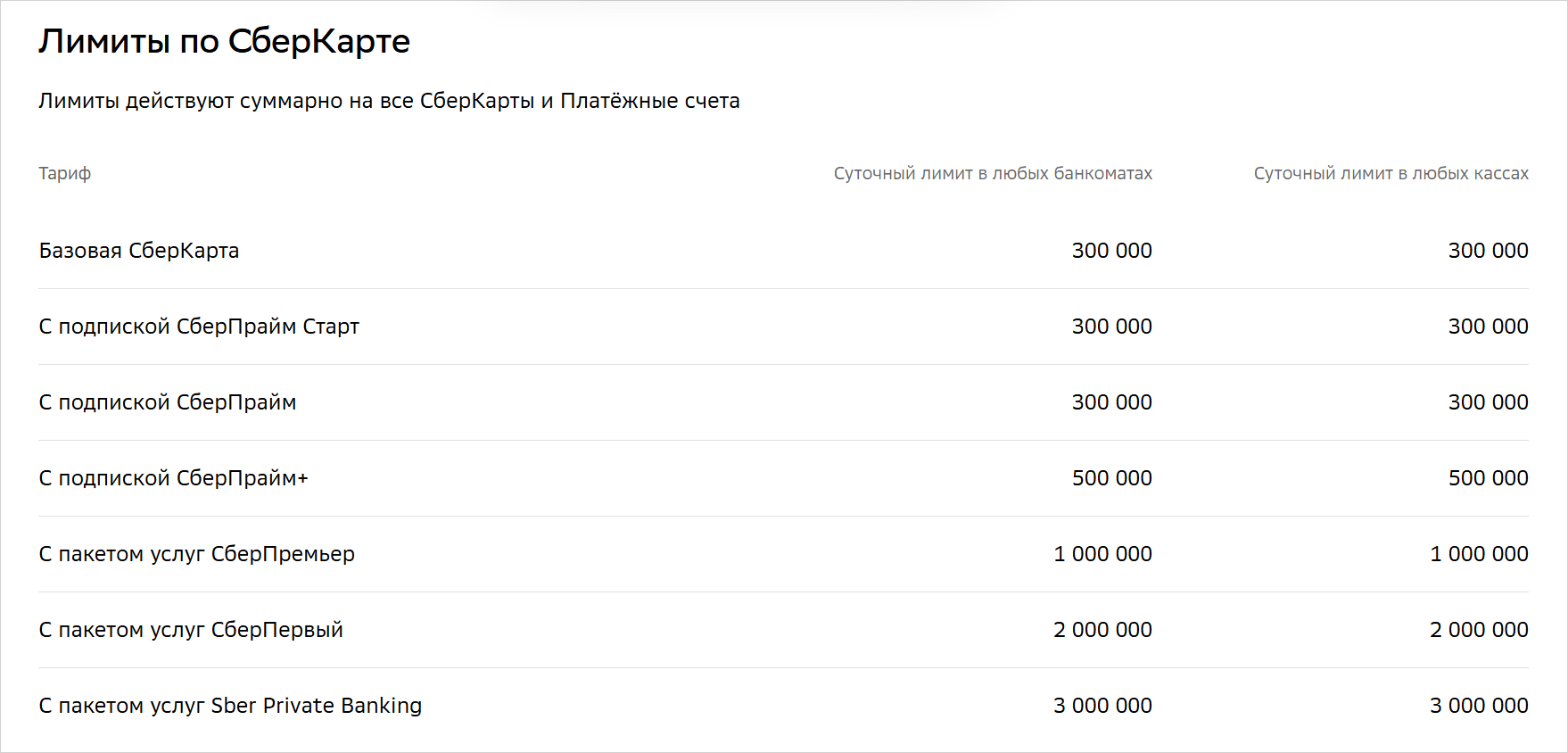Click the "С подпиской СберПрайм" tariff label
1568x753 pixels.
click(168, 402)
